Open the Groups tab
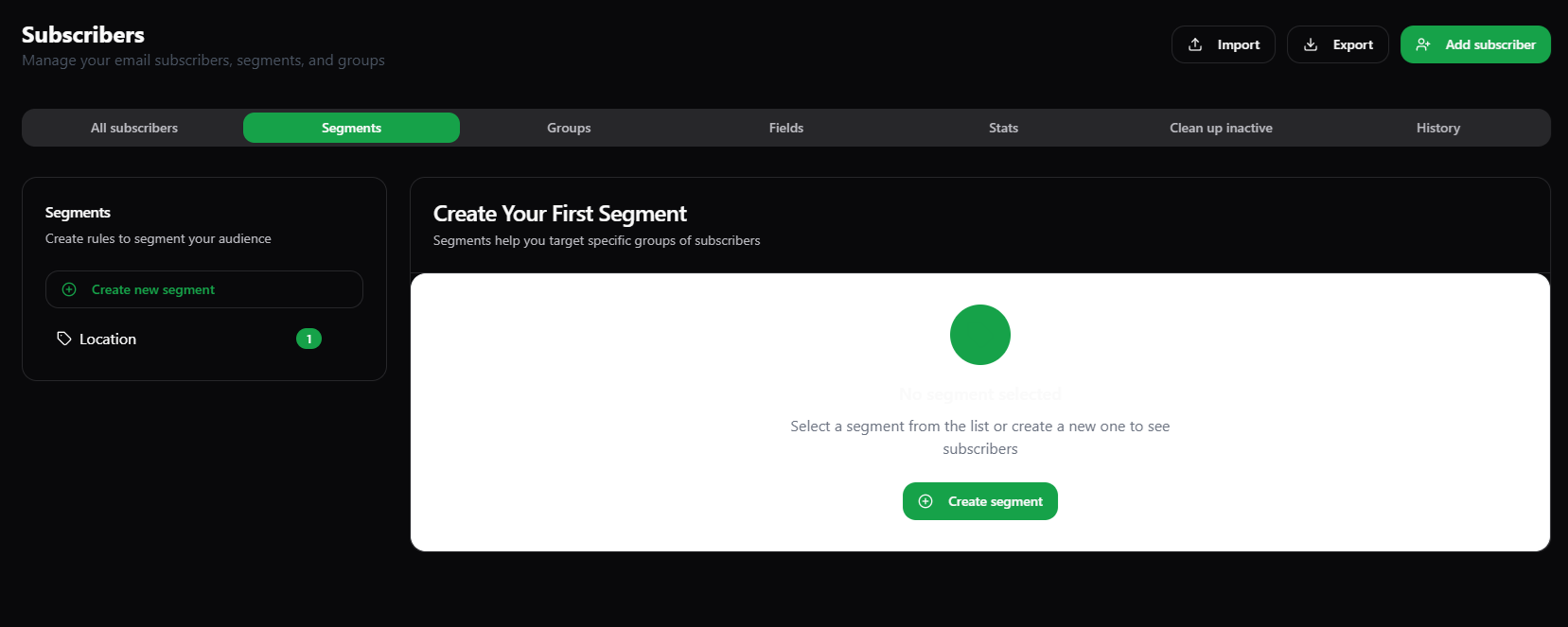The image size is (1568, 627). point(568,127)
